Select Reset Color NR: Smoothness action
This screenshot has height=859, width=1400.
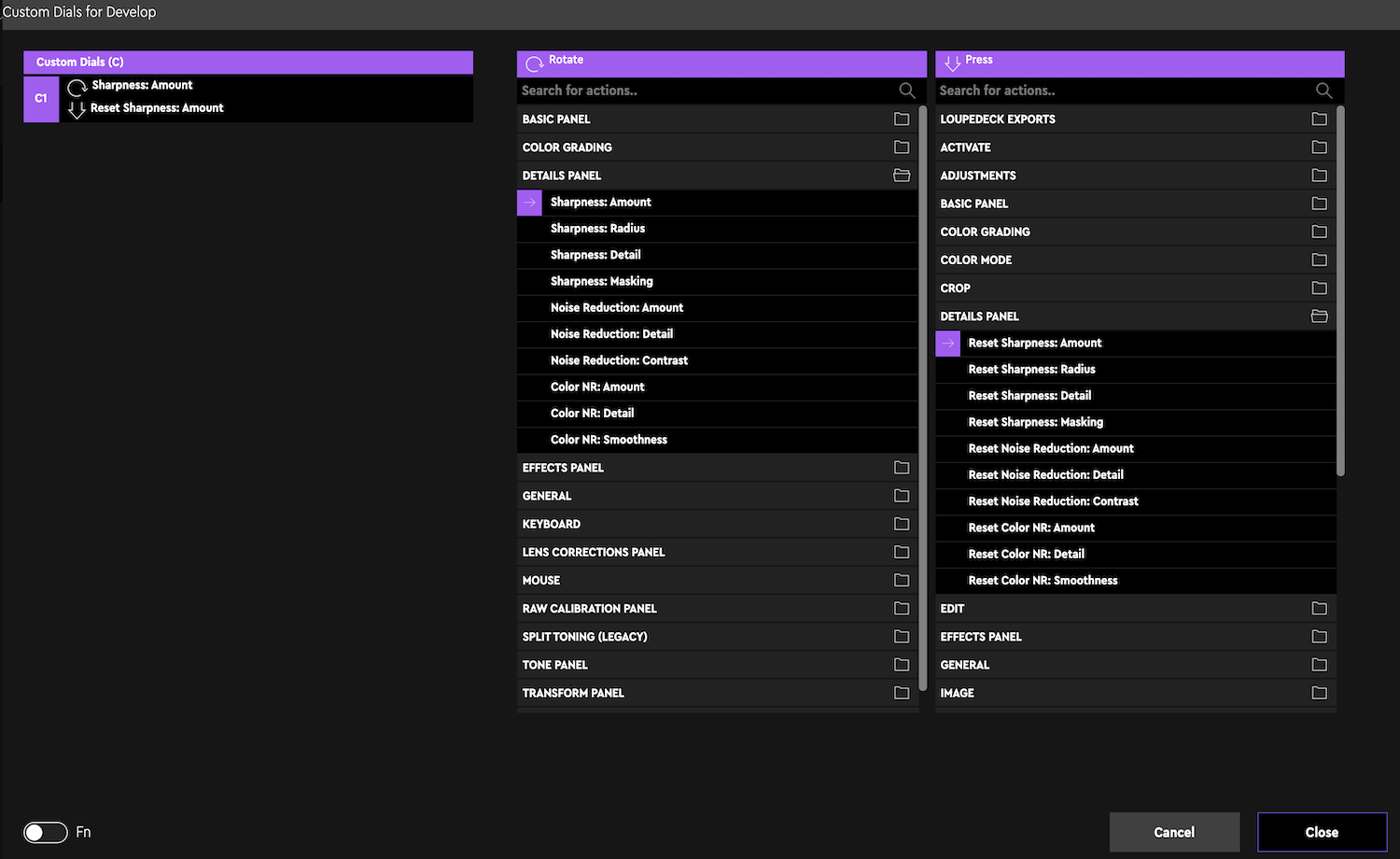[x=1135, y=581]
